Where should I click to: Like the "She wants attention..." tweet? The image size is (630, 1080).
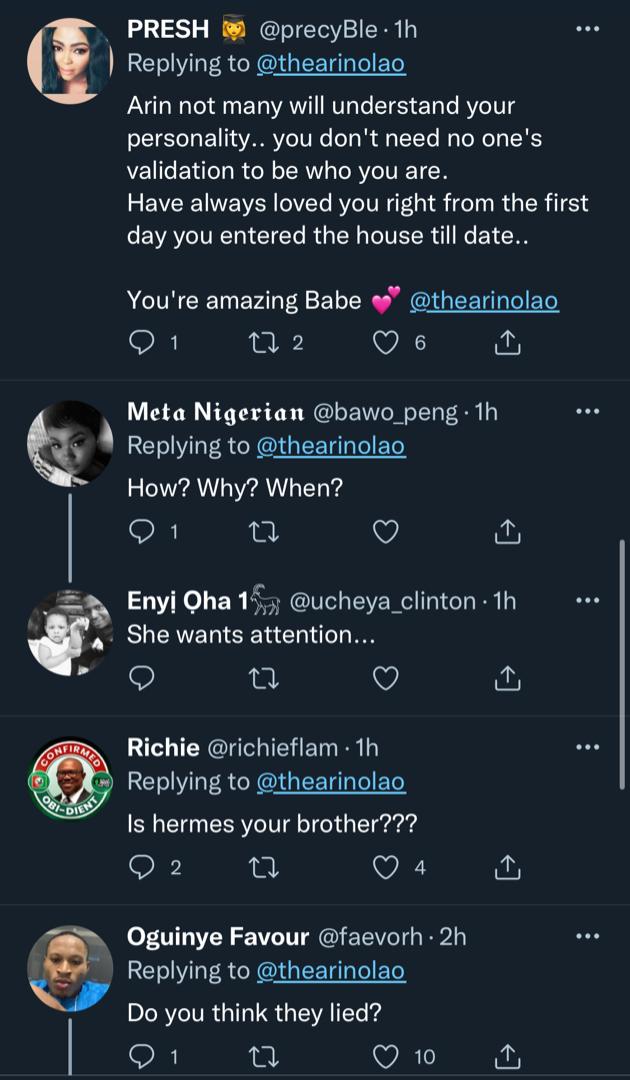click(x=386, y=679)
